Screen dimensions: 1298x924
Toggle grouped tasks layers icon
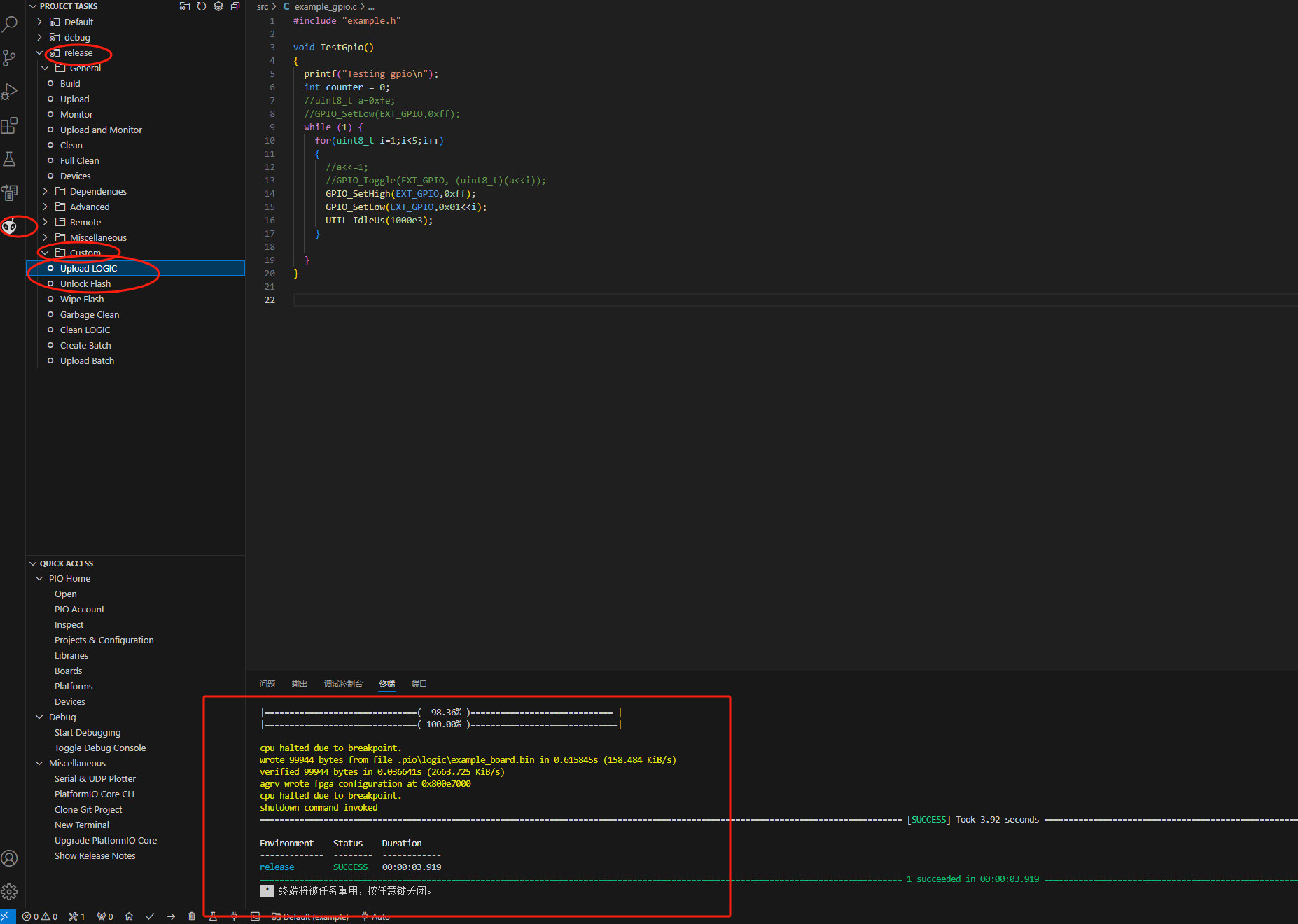218,6
